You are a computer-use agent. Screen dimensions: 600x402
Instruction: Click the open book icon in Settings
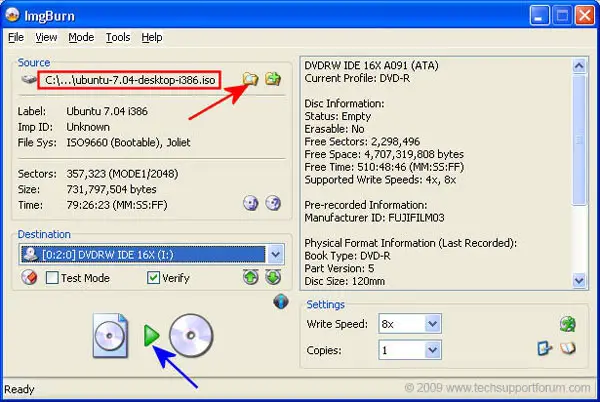(568, 348)
